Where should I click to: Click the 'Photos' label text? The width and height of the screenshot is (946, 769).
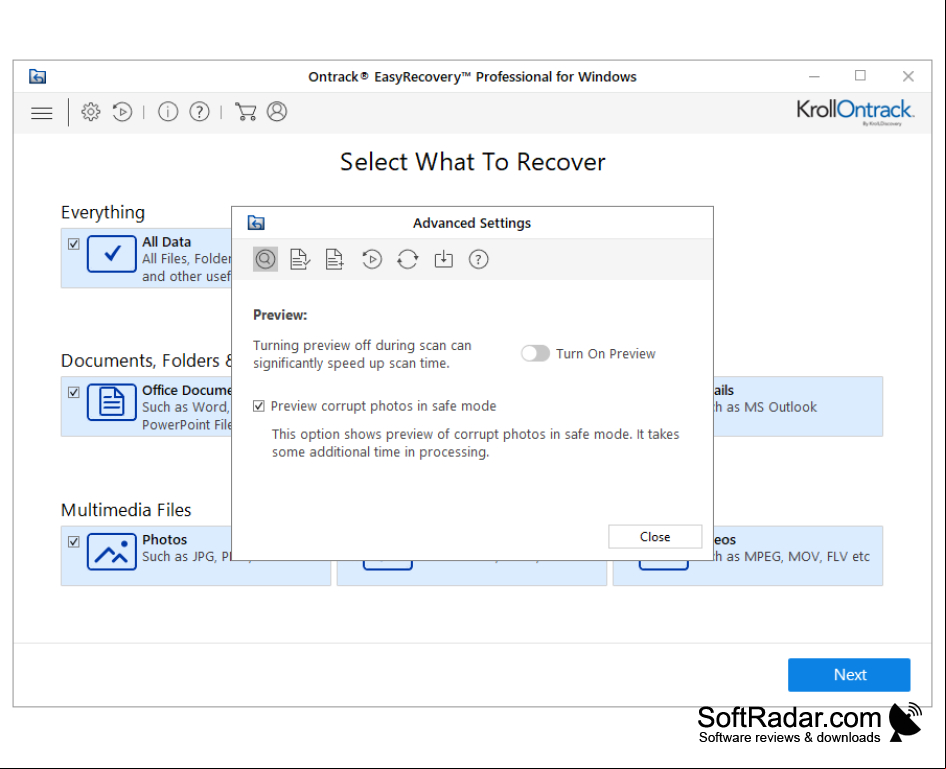pyautogui.click(x=165, y=540)
